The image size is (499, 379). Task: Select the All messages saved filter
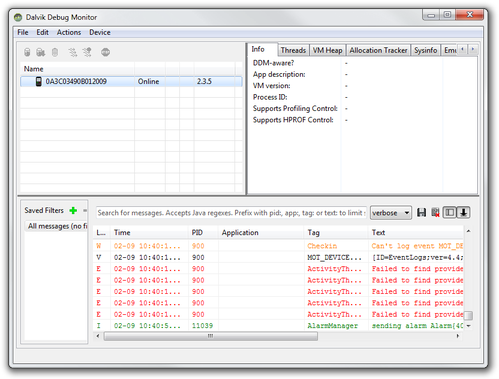tap(56, 226)
